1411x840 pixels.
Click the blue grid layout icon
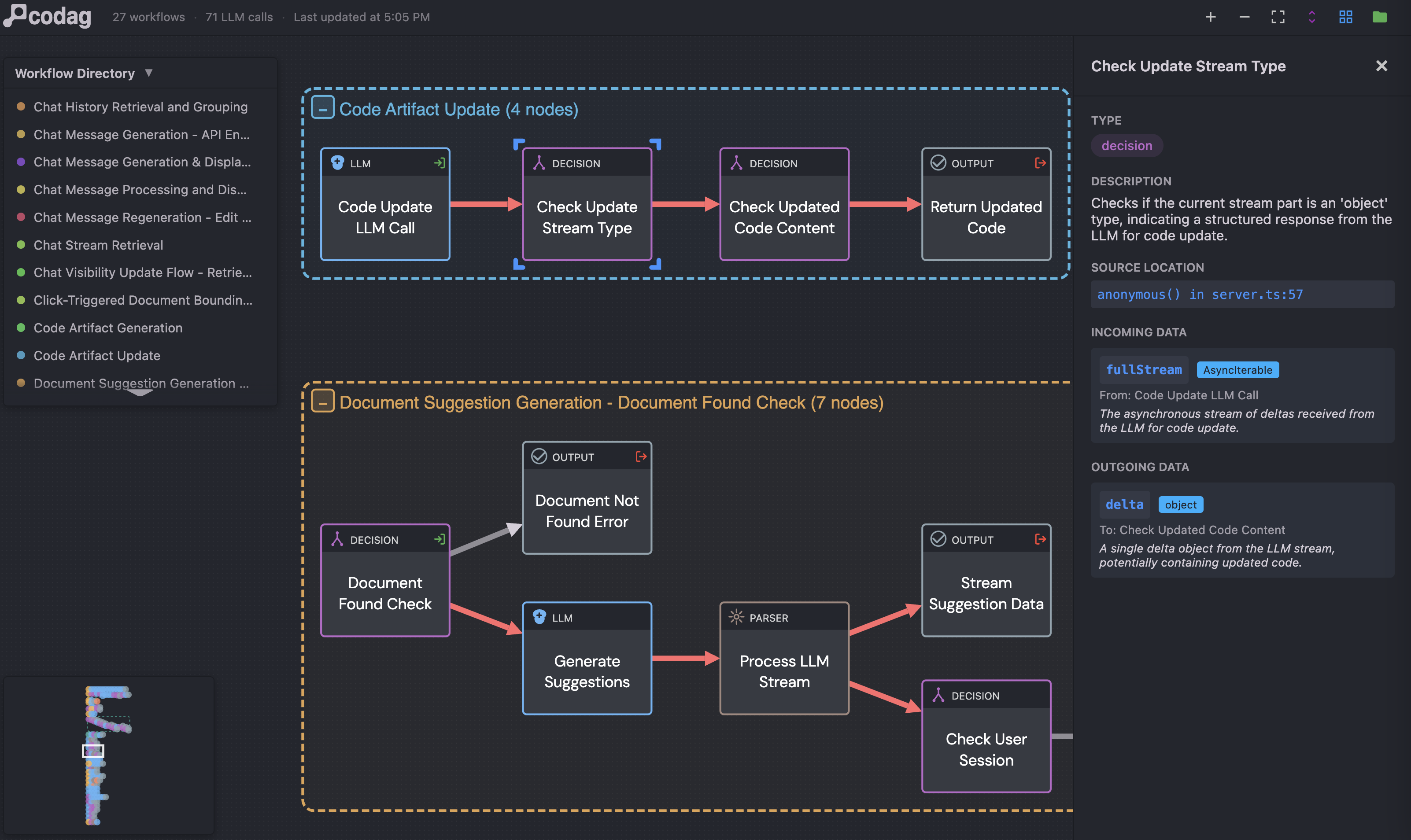(x=1345, y=17)
